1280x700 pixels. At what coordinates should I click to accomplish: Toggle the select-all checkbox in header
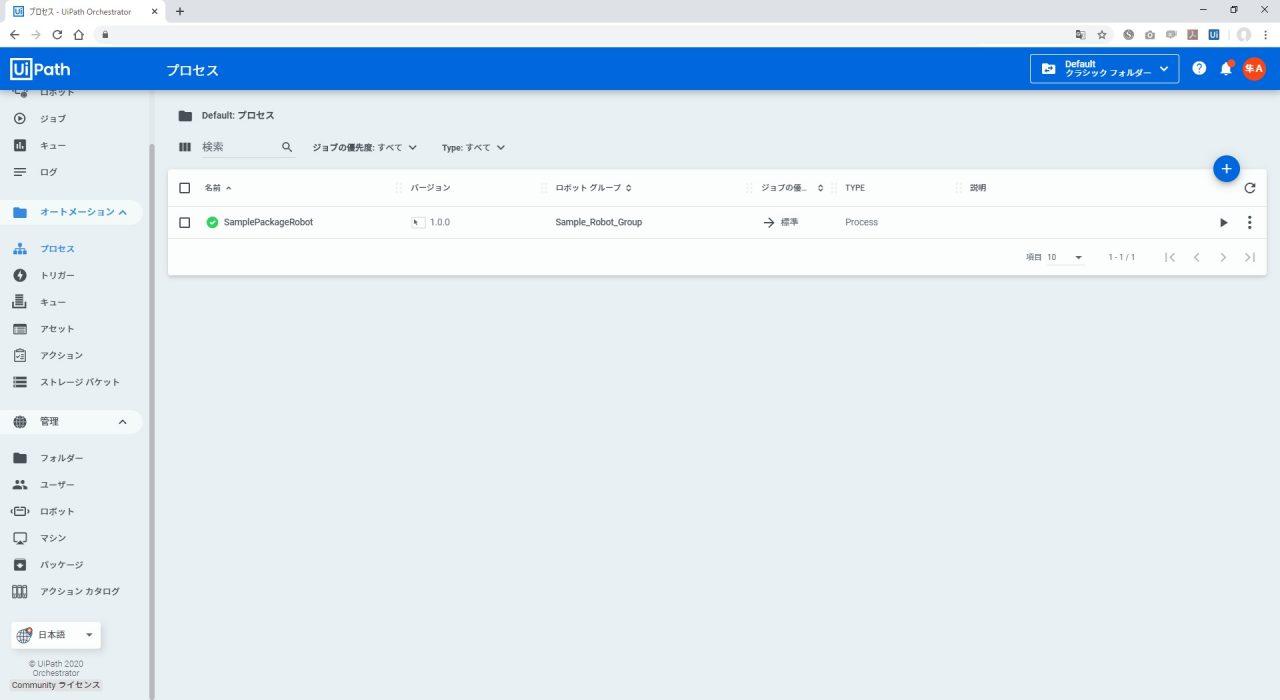click(185, 188)
